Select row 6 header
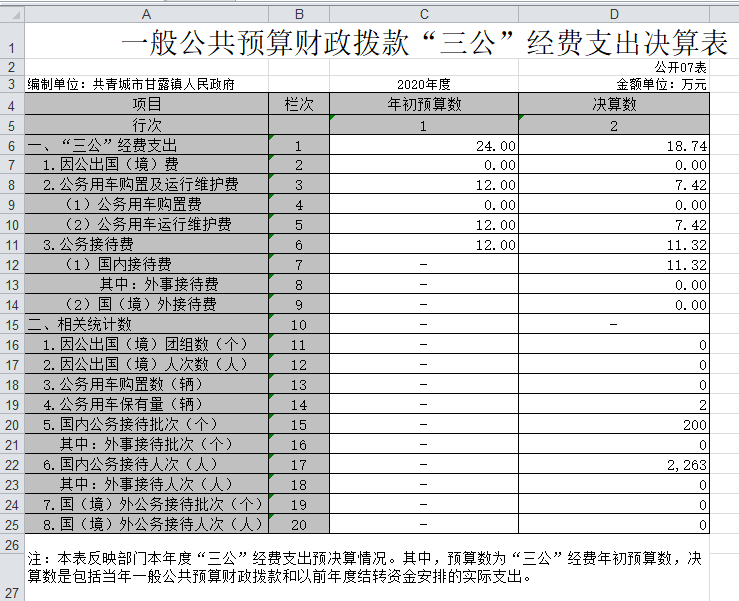 click(x=12, y=145)
